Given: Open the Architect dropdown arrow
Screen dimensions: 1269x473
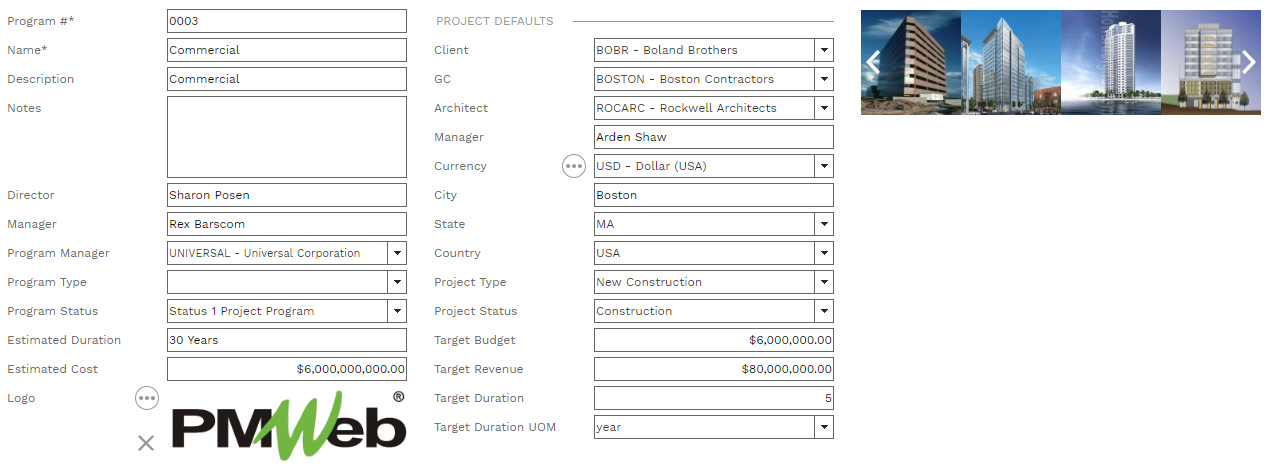Looking at the screenshot, I should [823, 108].
